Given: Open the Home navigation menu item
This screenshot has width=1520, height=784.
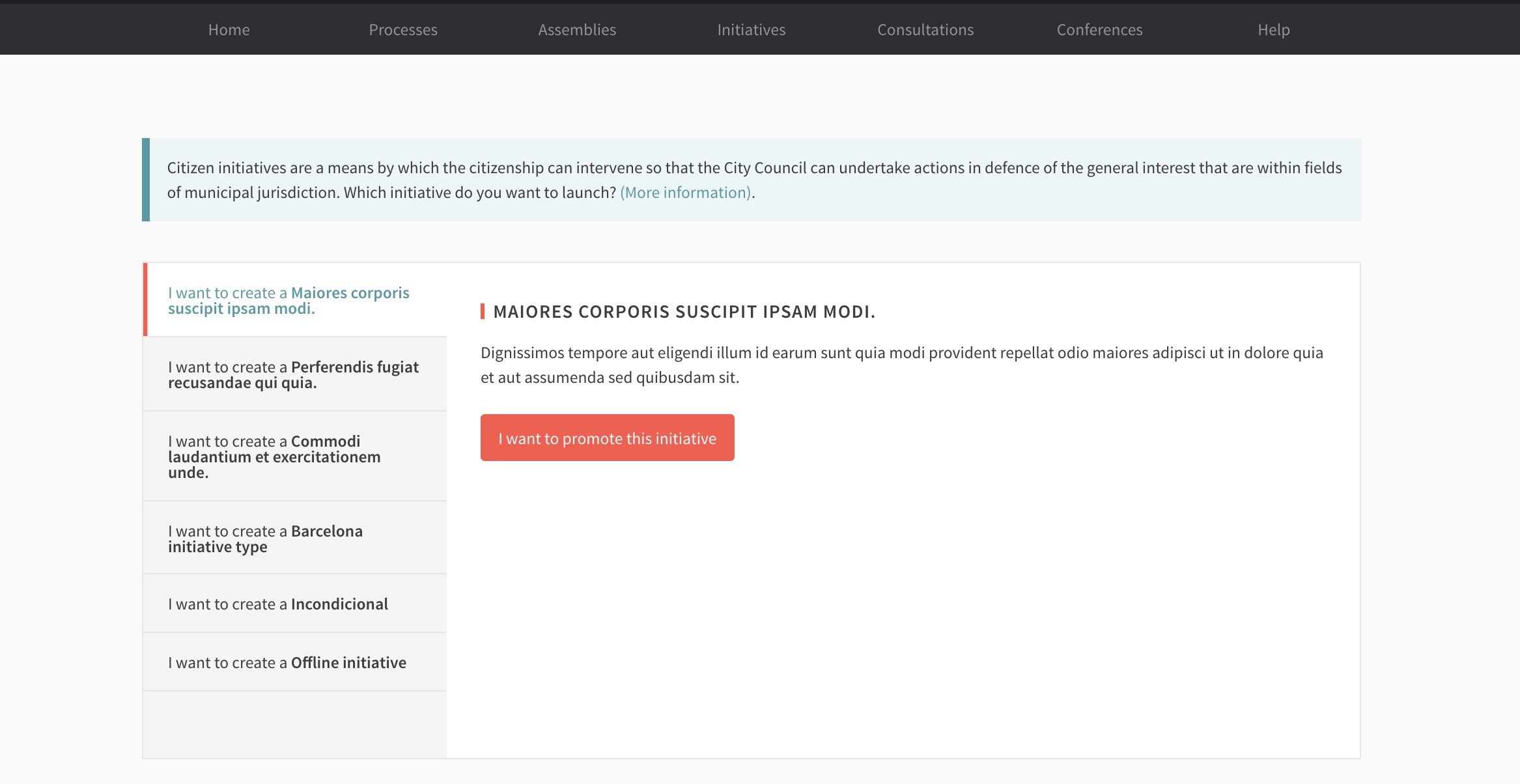Looking at the screenshot, I should [x=229, y=29].
